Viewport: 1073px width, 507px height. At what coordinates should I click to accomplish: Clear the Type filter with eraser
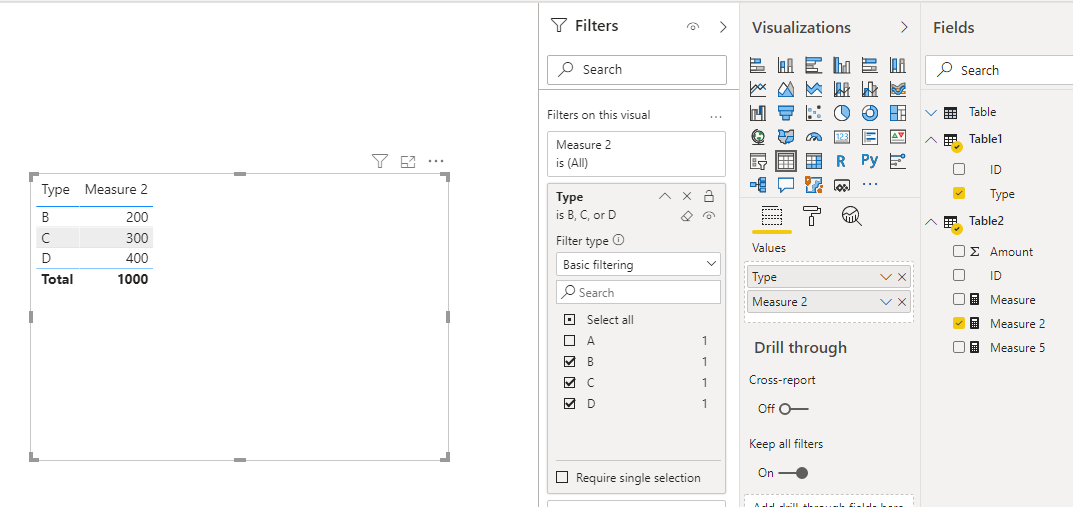tap(687, 216)
